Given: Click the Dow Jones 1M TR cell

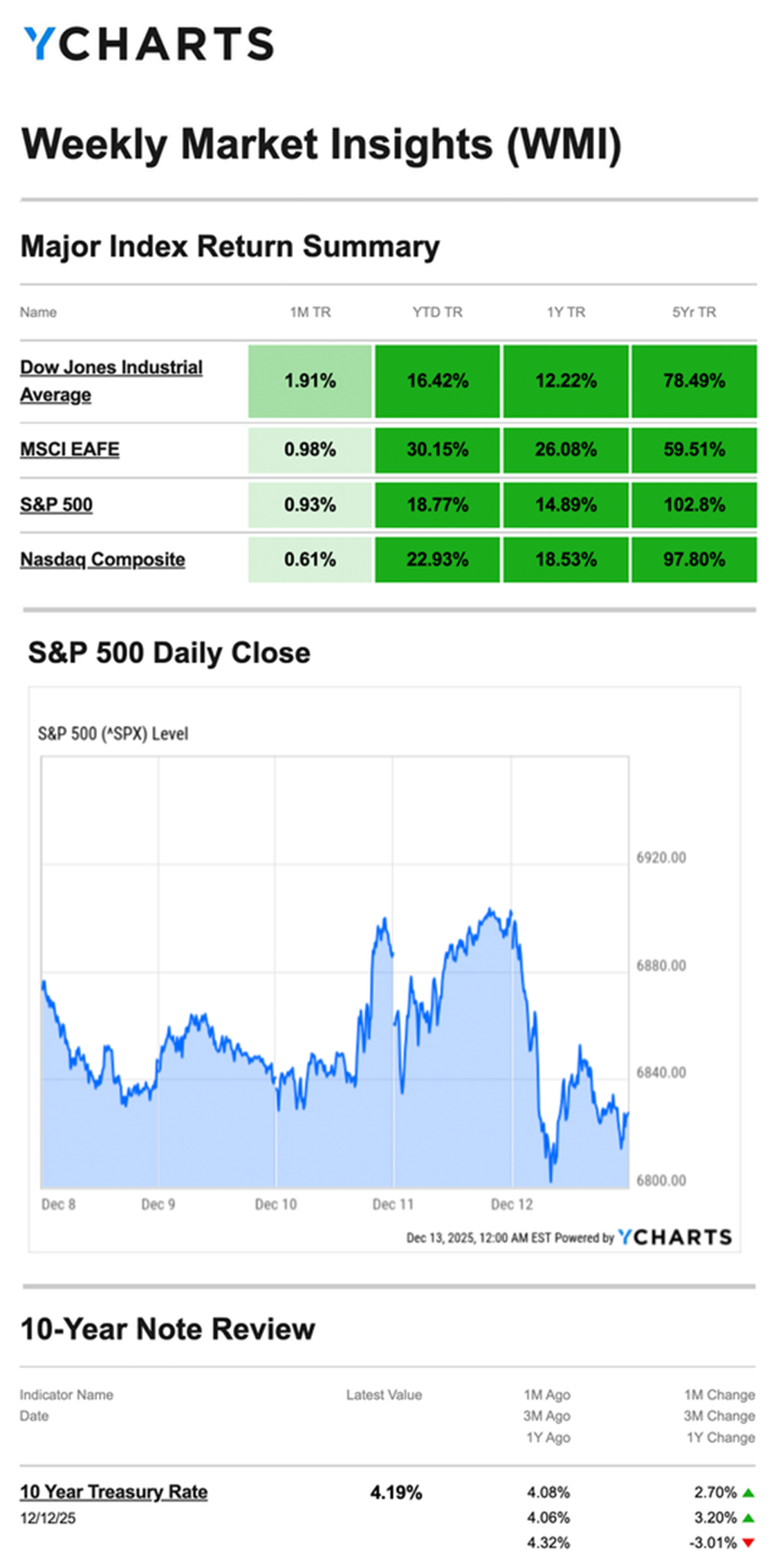Looking at the screenshot, I should (310, 381).
